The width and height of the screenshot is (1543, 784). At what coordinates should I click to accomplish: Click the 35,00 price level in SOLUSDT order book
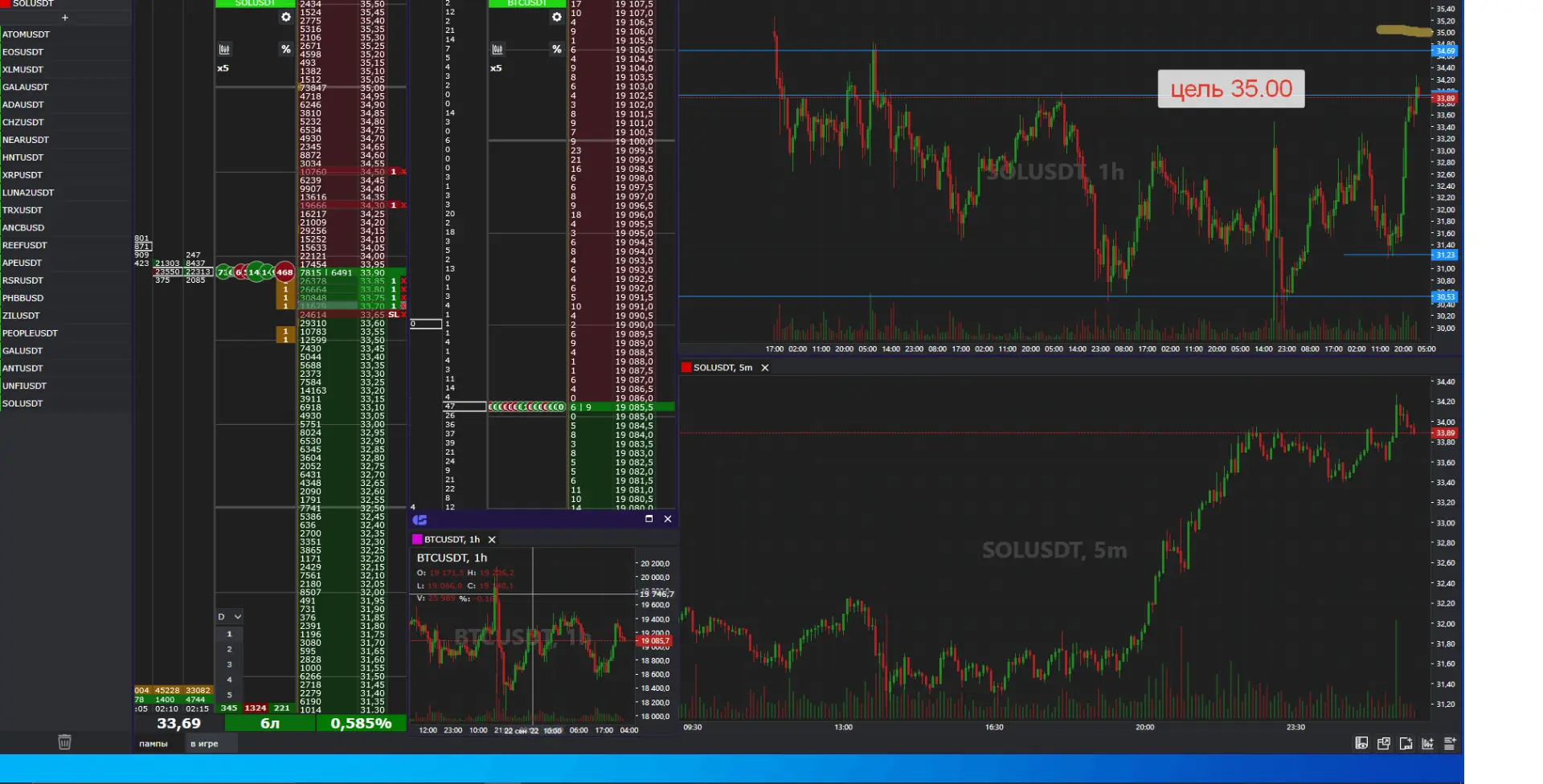[x=372, y=88]
